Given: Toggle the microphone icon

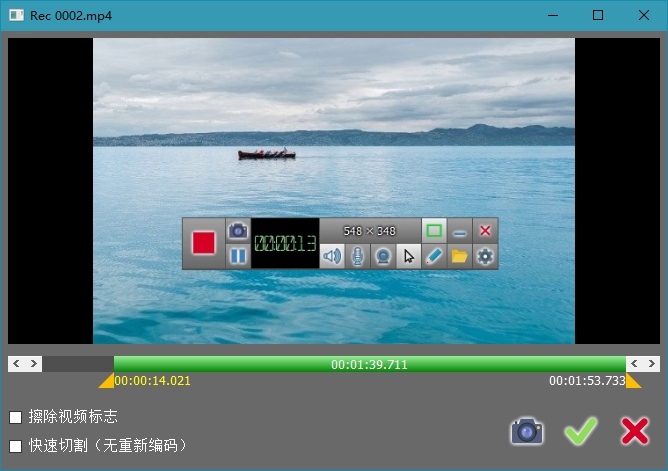Looking at the screenshot, I should pyautogui.click(x=357, y=256).
